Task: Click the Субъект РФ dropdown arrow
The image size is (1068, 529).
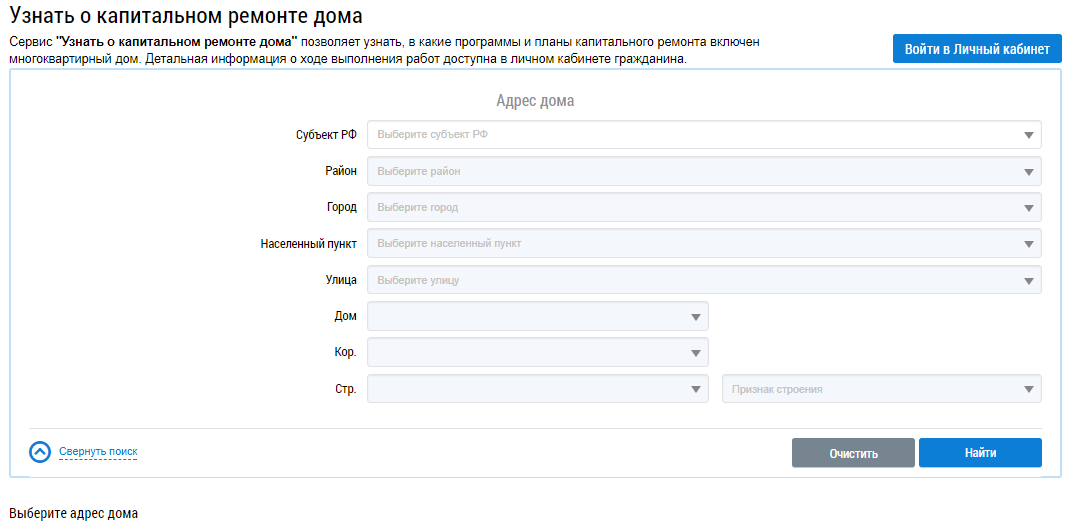Action: click(x=1028, y=135)
